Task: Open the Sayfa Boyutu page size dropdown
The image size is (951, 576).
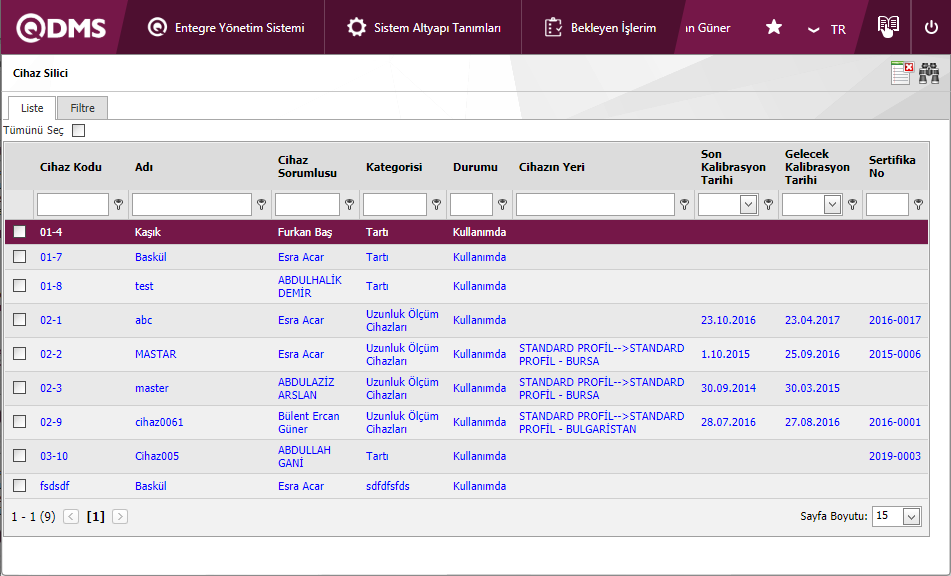Action: coord(911,517)
